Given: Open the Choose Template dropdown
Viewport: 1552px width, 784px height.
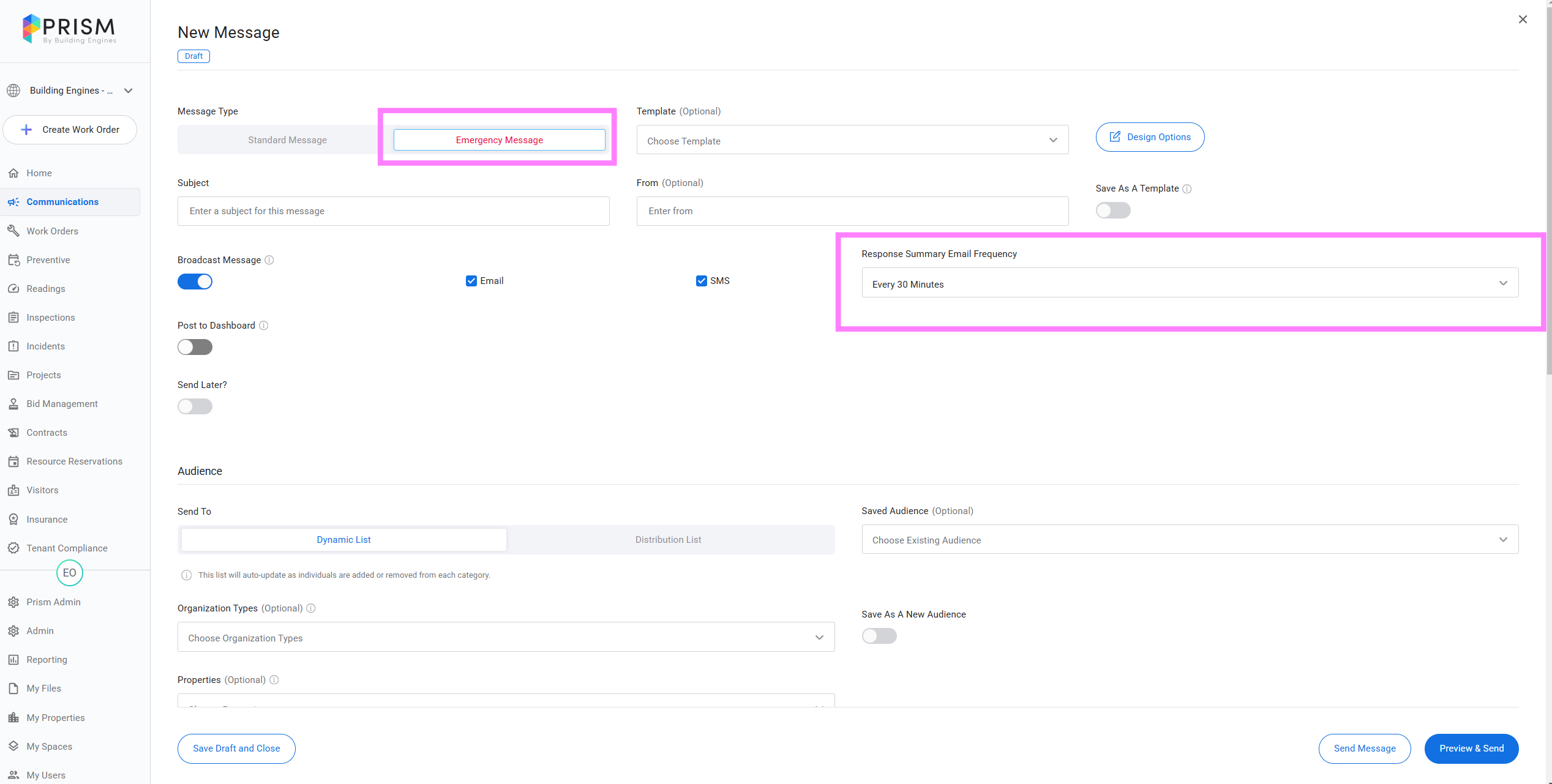Looking at the screenshot, I should point(852,141).
